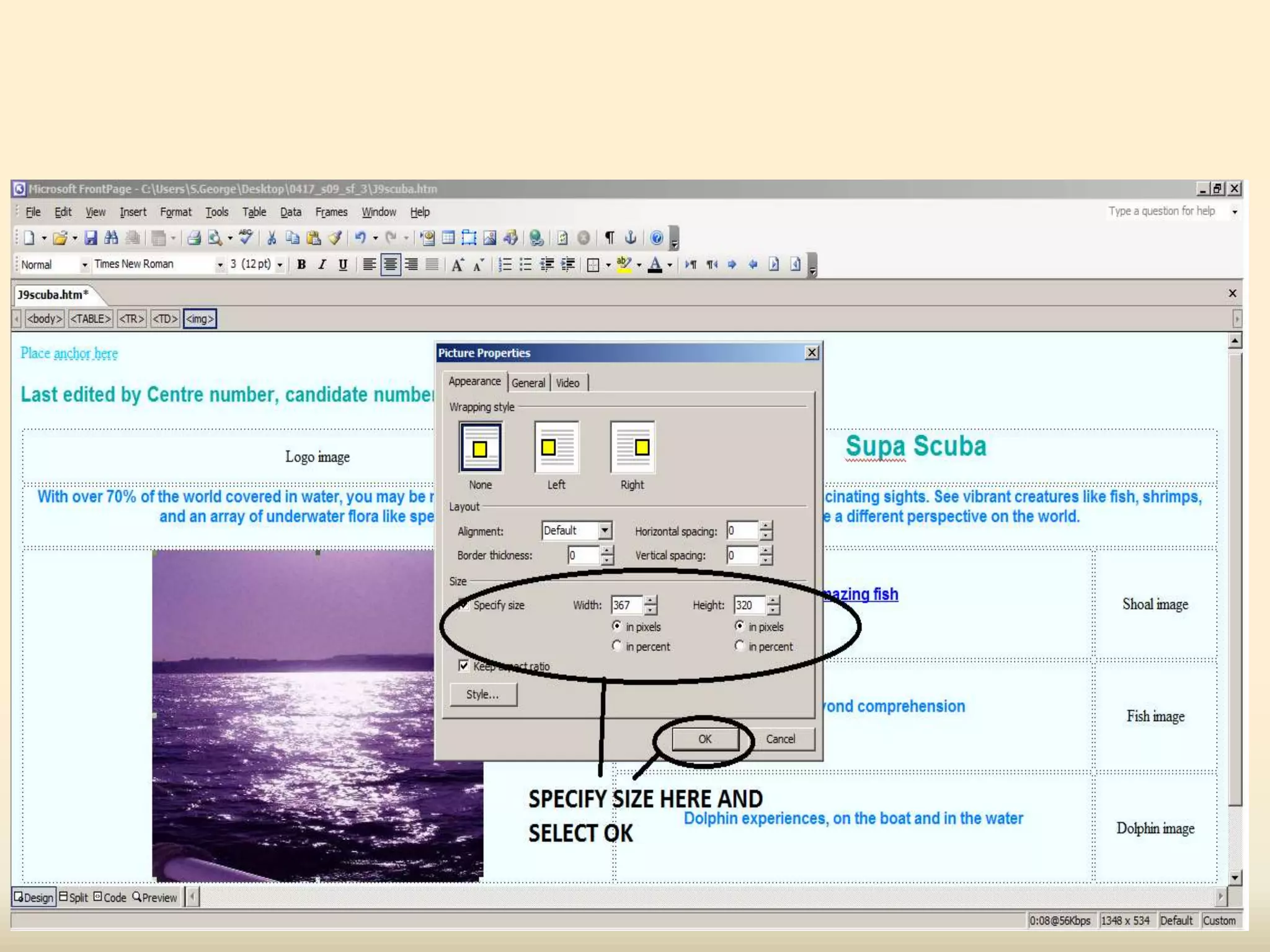Open the Alignment dropdown
This screenshot has width=1270, height=952.
pyautogui.click(x=605, y=531)
